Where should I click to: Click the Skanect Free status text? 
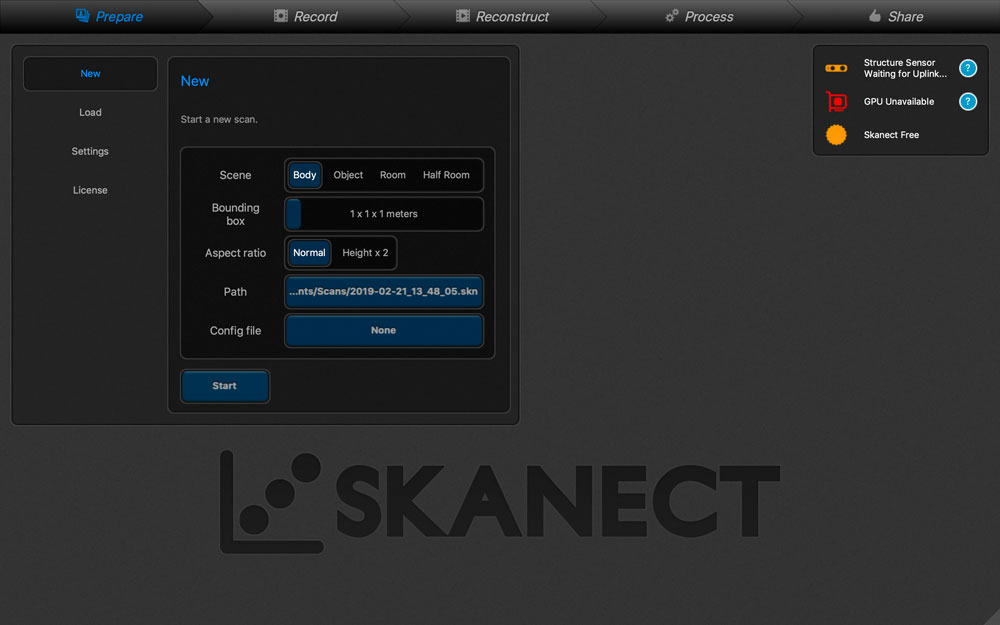[891, 135]
